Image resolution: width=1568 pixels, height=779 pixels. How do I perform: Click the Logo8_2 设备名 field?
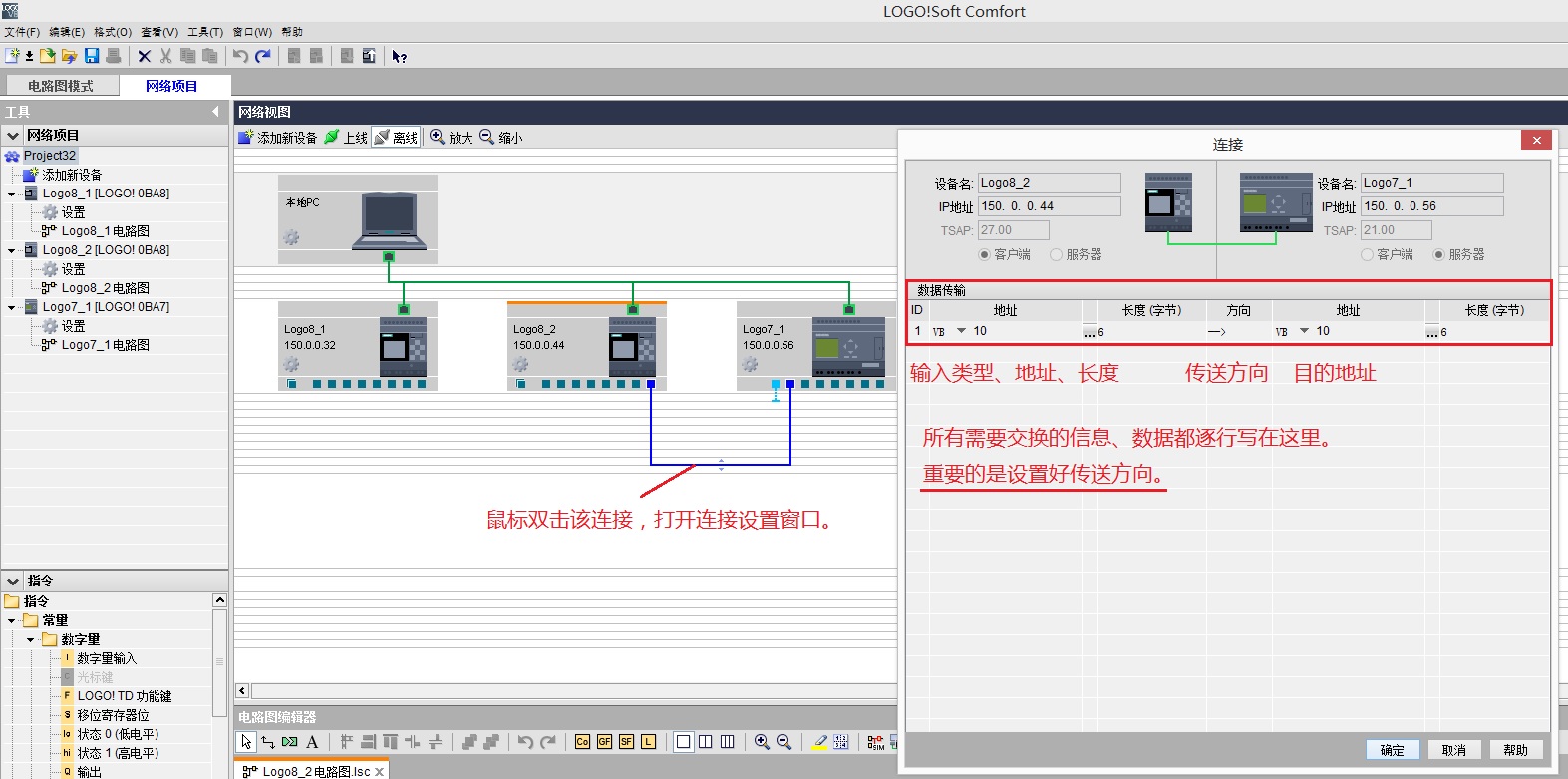click(1049, 183)
